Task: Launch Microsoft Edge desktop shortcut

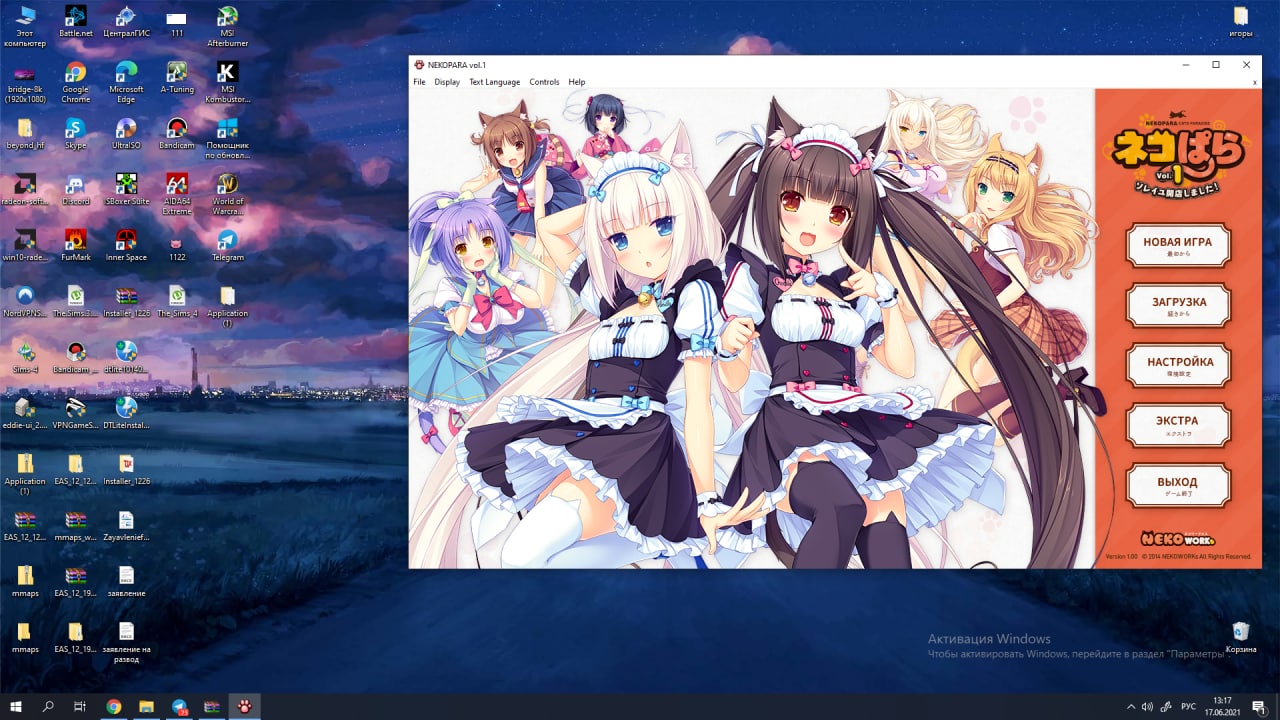Action: tap(126, 82)
